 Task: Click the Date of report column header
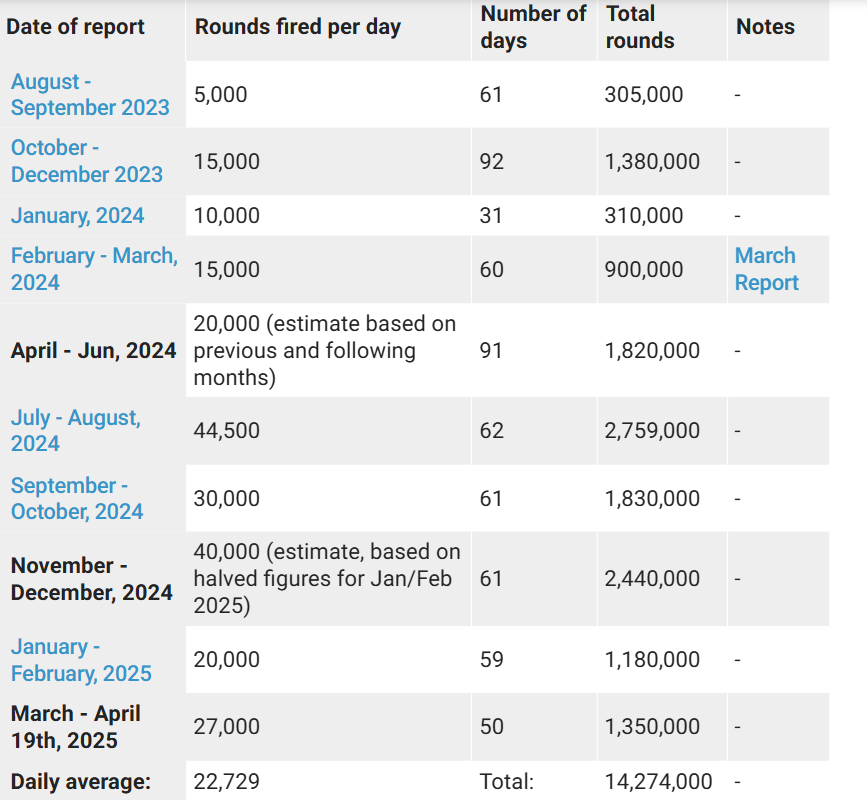pos(75,27)
